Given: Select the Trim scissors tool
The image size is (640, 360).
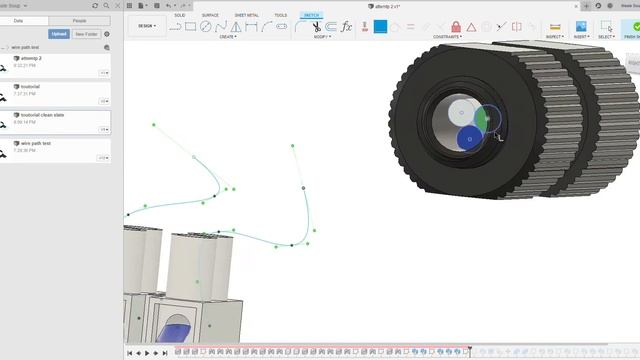Looking at the screenshot, I should click(x=316, y=27).
